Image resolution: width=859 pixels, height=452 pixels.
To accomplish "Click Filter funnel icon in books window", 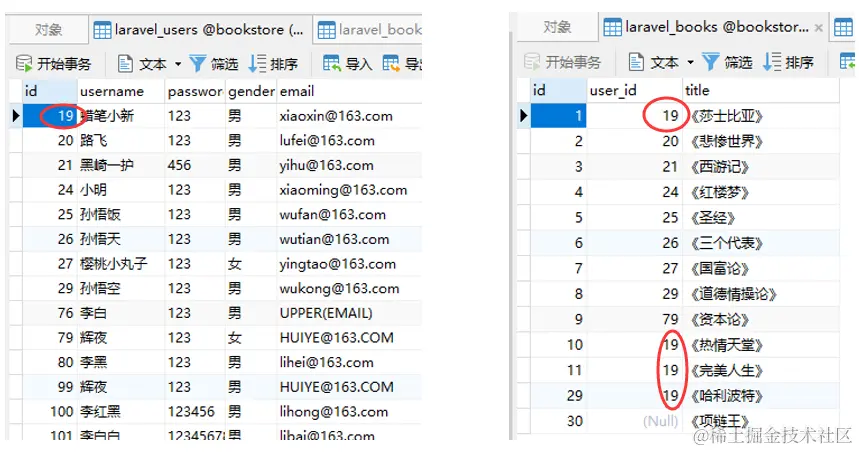I will (x=711, y=62).
